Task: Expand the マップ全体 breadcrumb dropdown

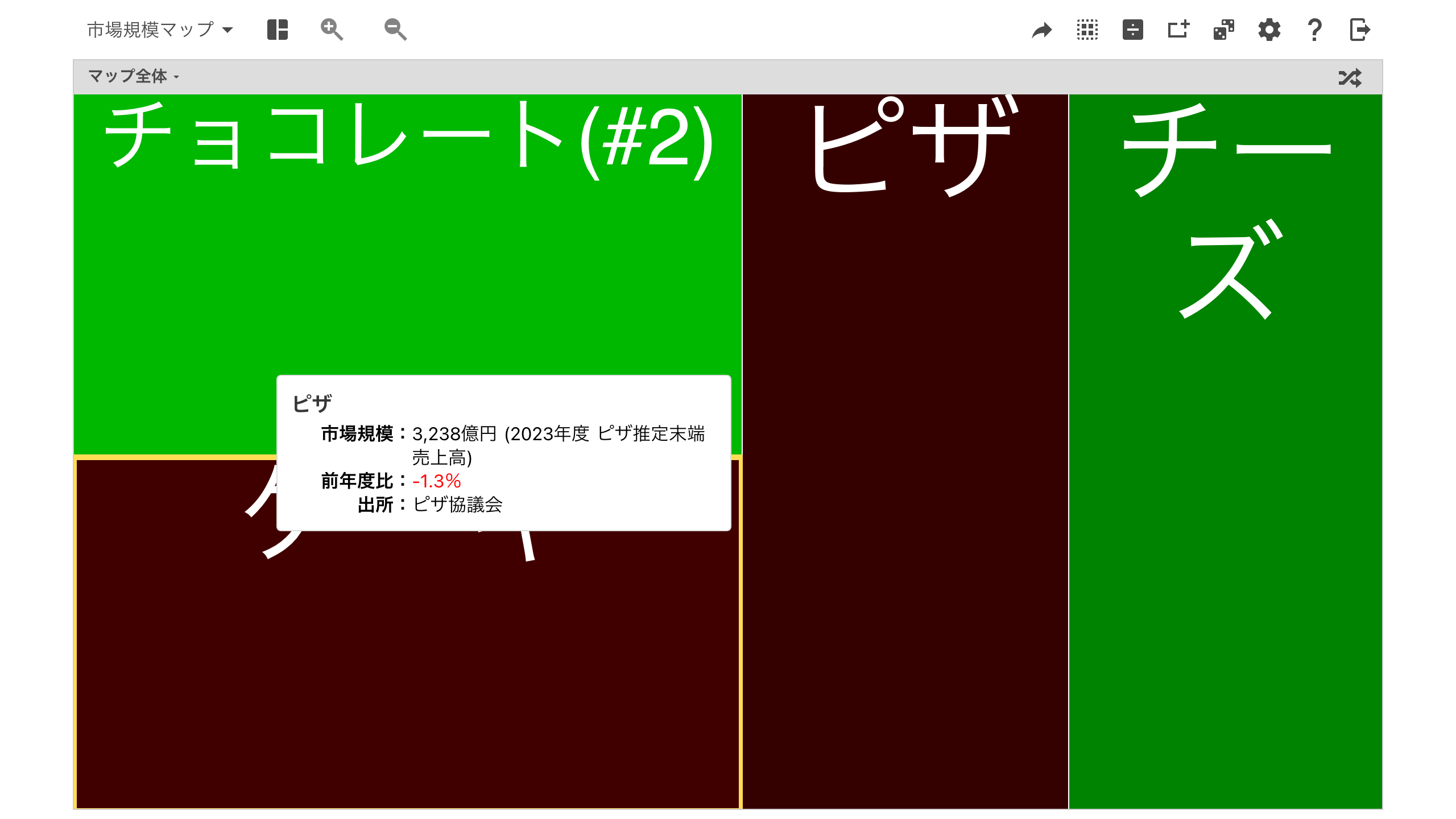Action: [134, 76]
